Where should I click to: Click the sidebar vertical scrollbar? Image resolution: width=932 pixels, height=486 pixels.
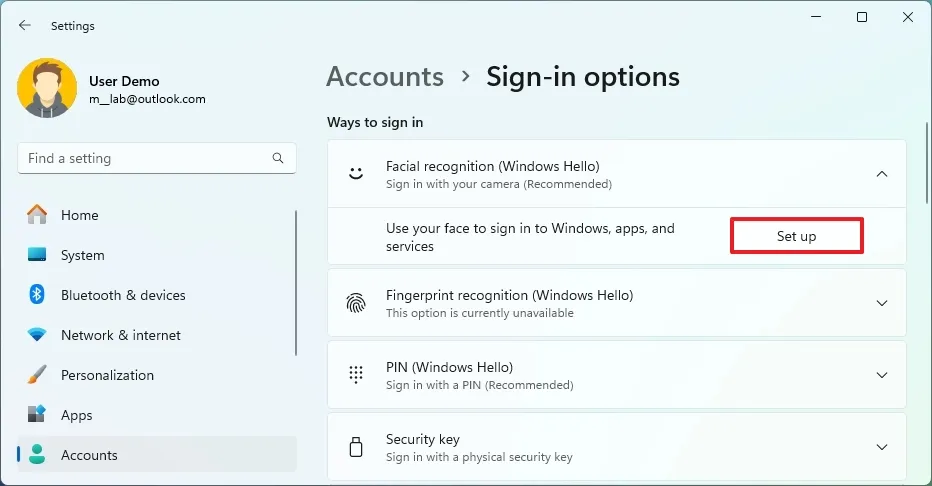click(x=296, y=282)
